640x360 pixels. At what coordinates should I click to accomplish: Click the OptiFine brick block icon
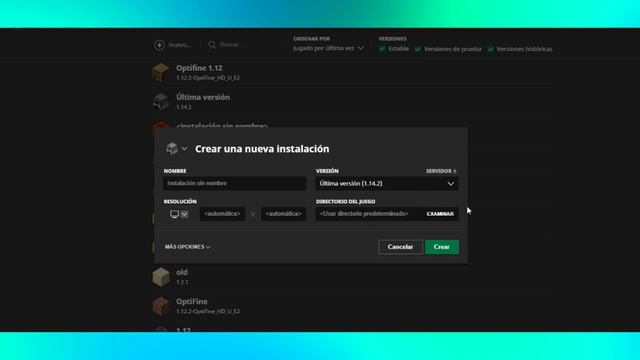(x=161, y=306)
